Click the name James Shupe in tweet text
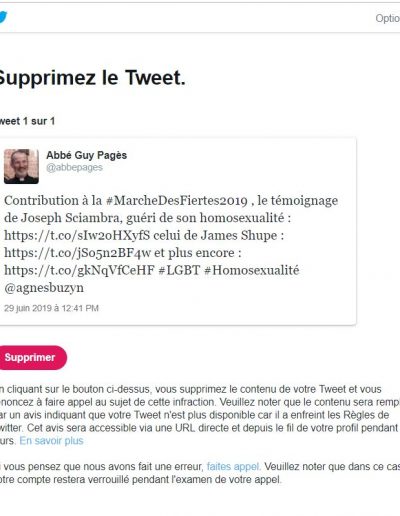 [x=239, y=235]
